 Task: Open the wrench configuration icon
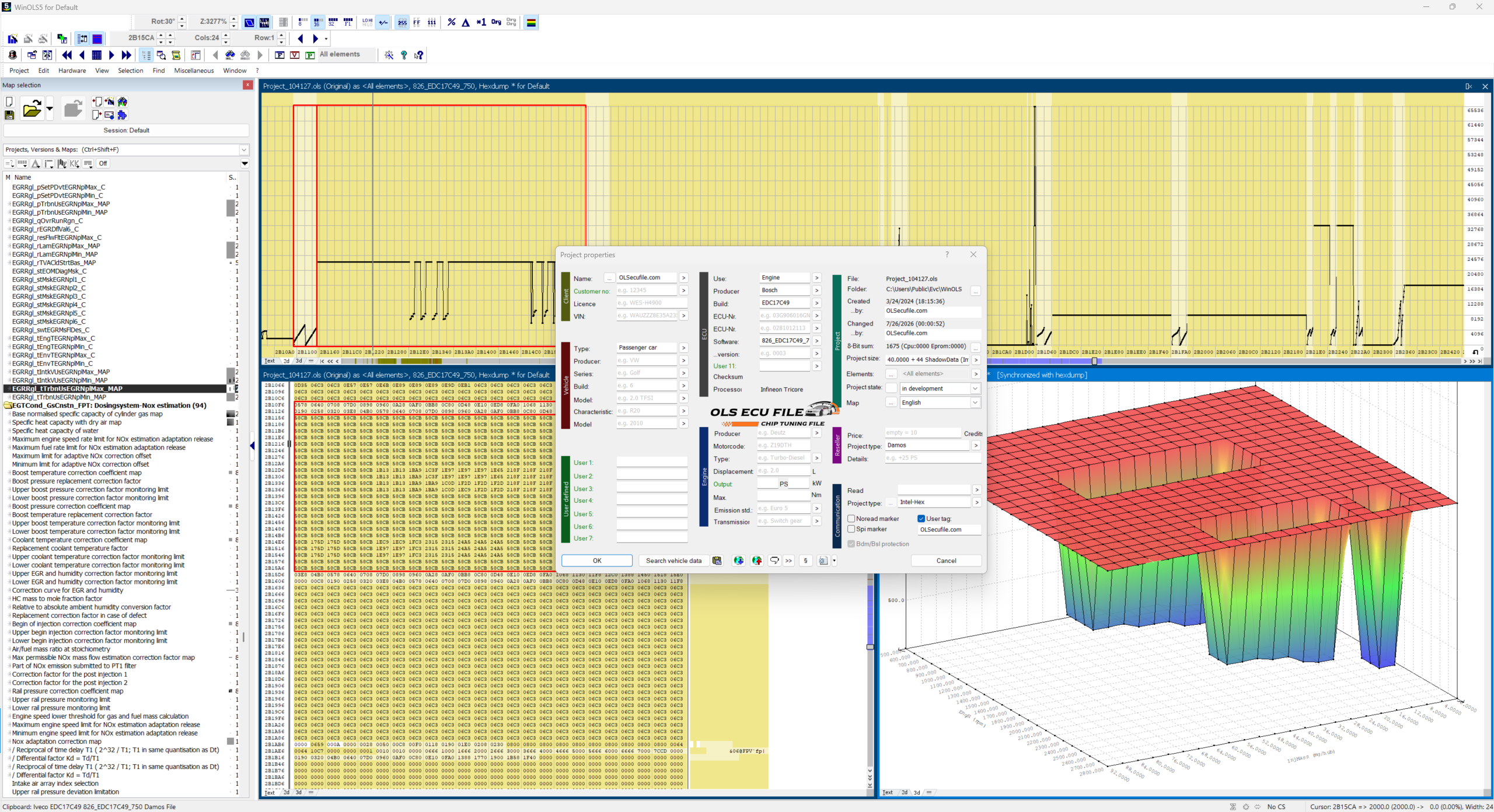[x=389, y=55]
